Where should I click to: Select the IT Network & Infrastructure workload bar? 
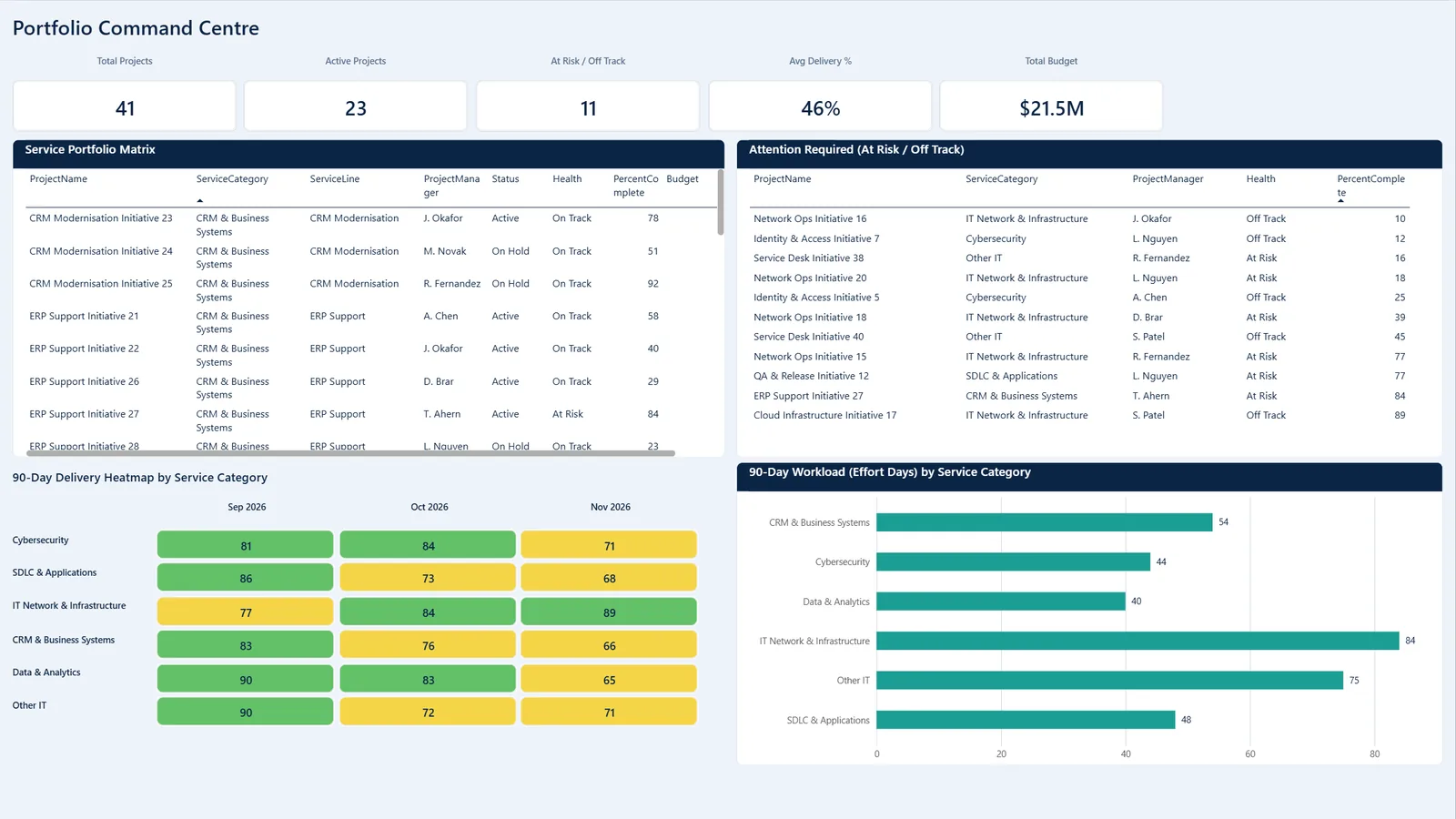click(x=1137, y=641)
